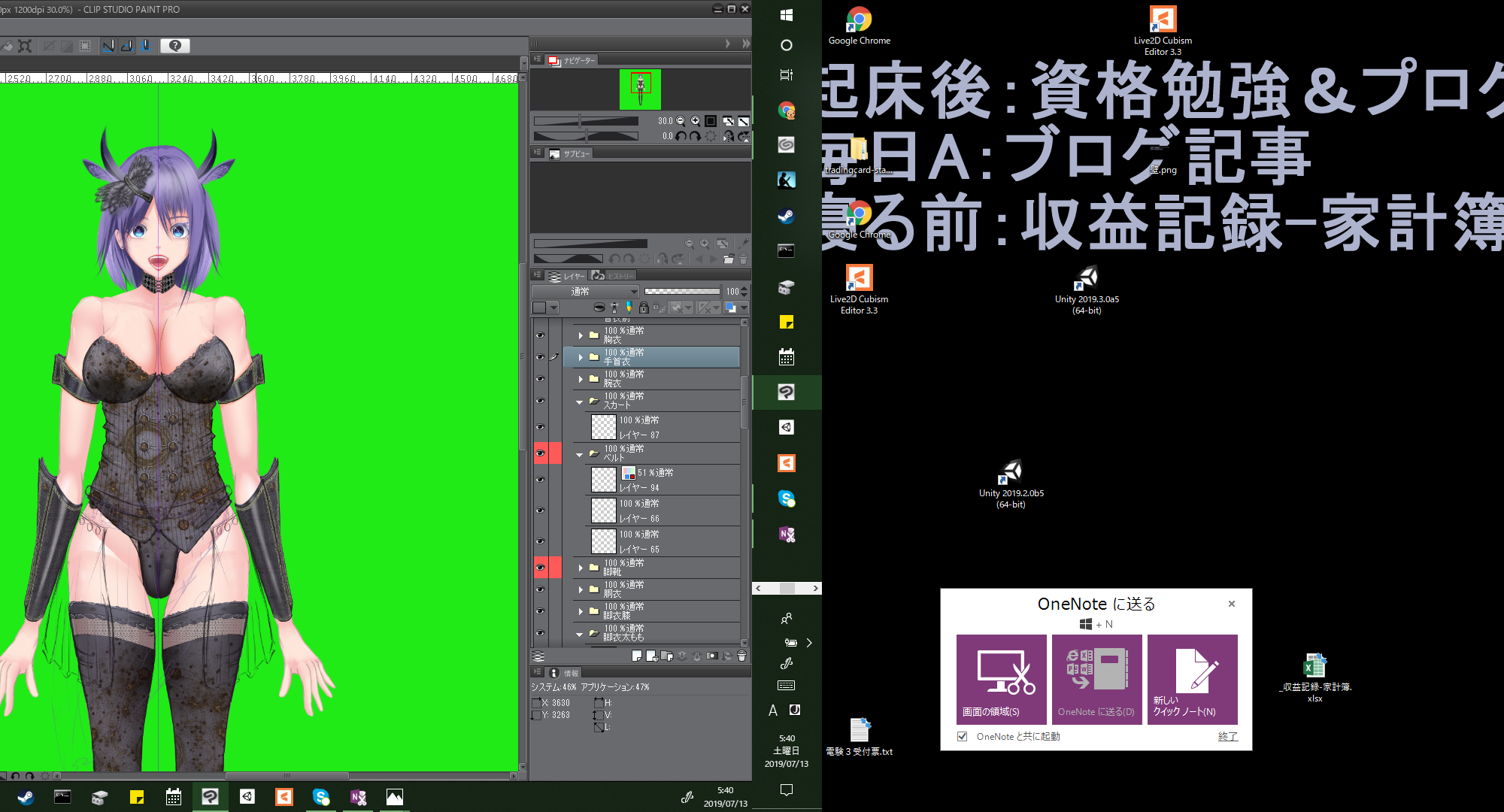
Task: Click the help question mark button
Action: pyautogui.click(x=175, y=46)
